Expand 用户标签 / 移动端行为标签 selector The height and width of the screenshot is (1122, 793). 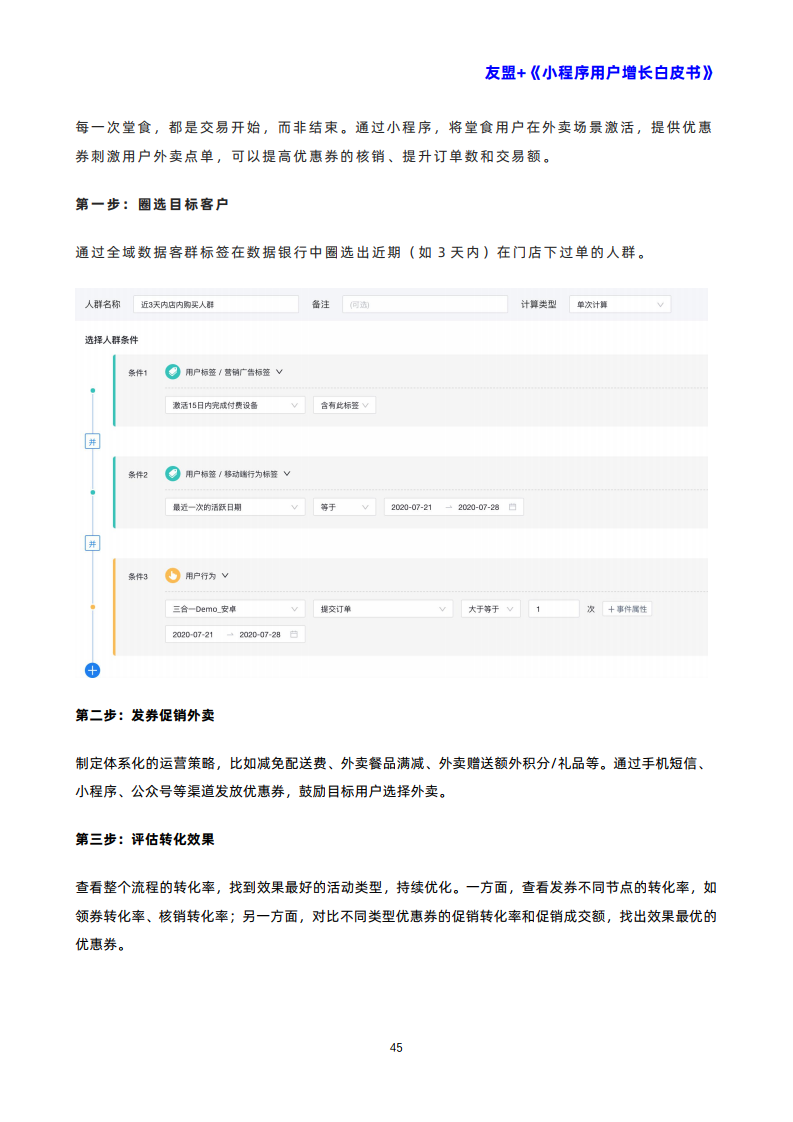pyautogui.click(x=238, y=474)
